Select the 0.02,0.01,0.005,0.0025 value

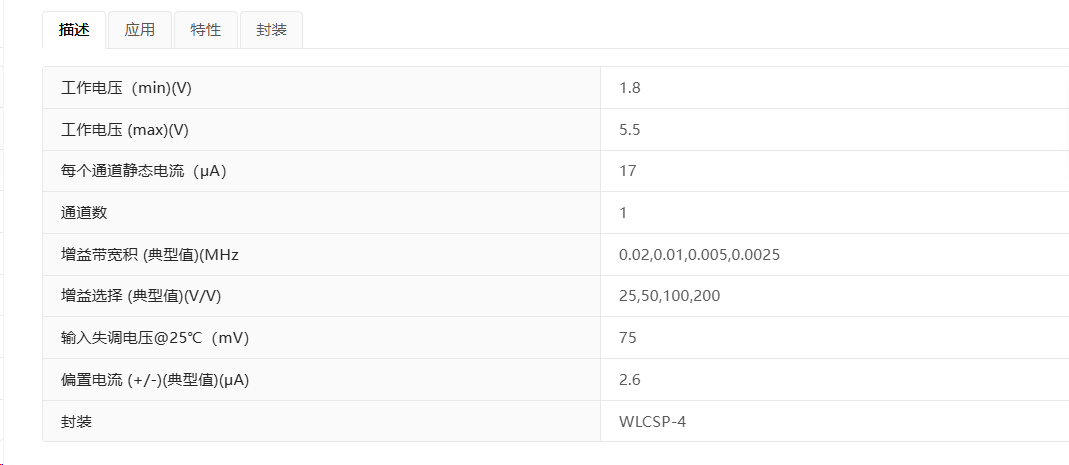pos(699,255)
